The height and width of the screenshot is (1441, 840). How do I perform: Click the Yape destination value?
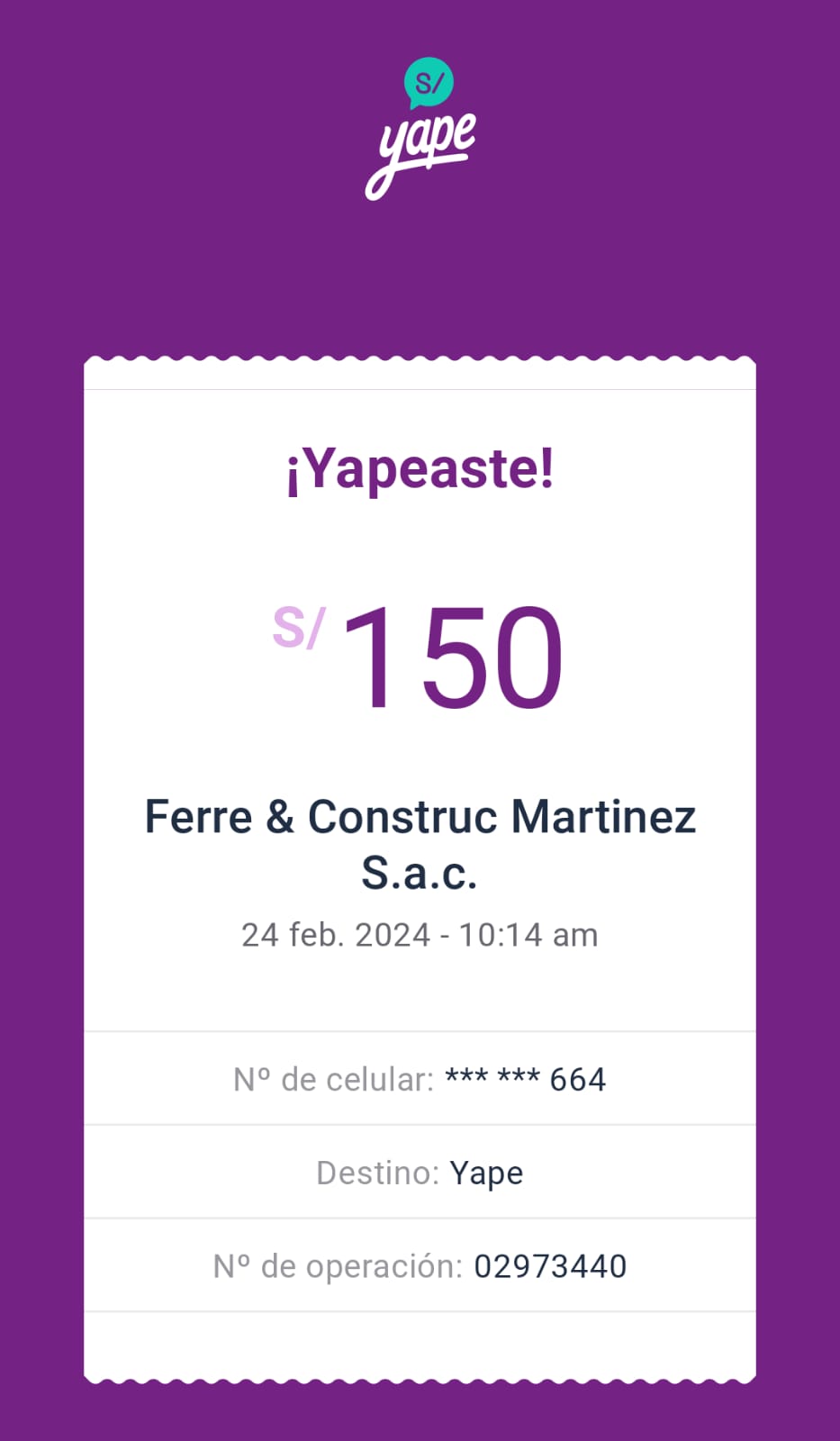tap(486, 1173)
